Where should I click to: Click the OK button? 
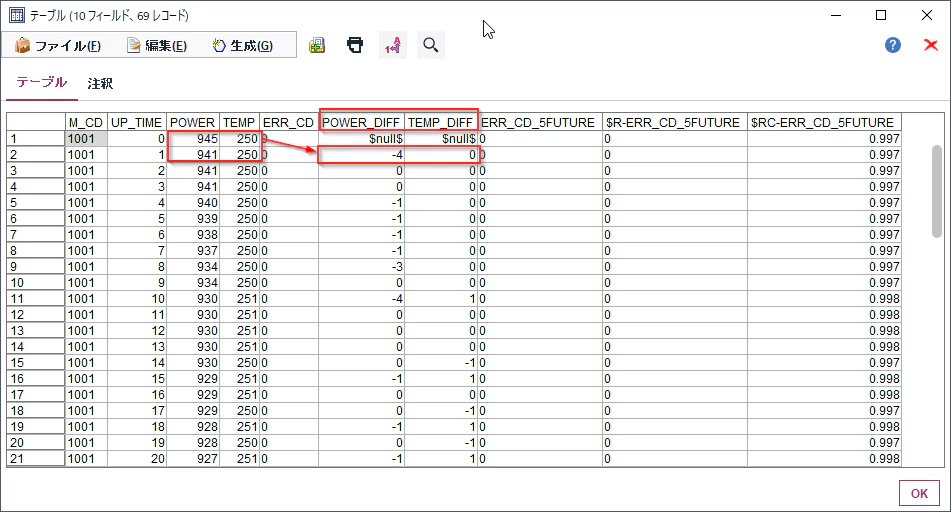919,493
